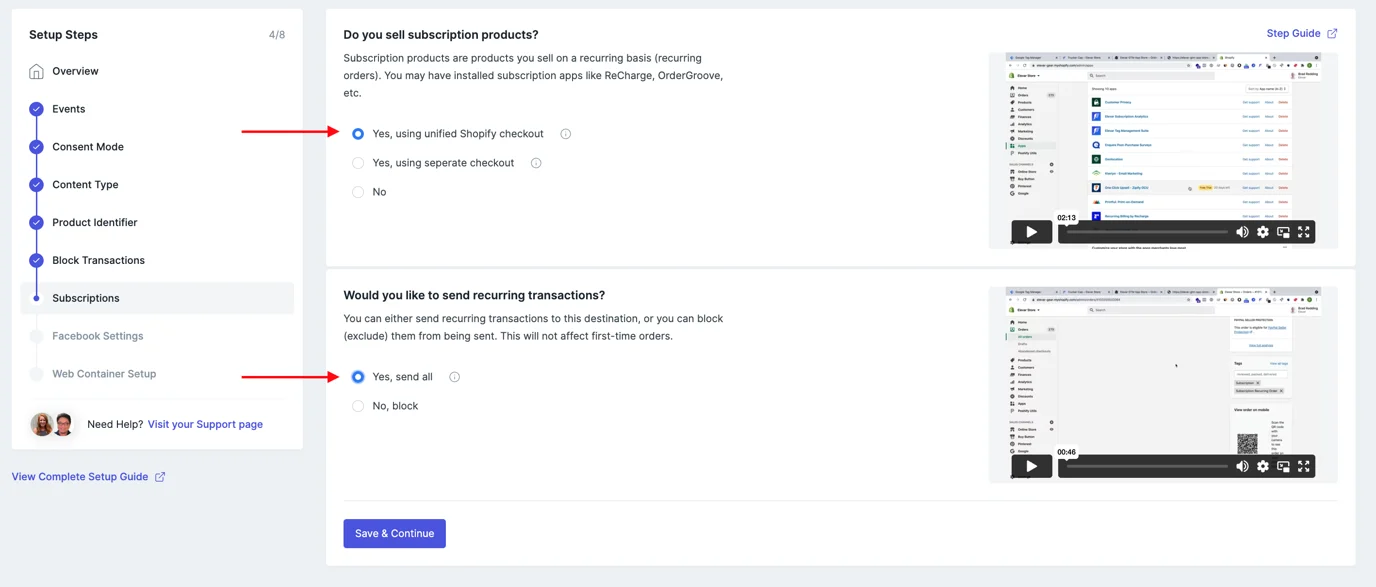Visit your Support page link
Image resolution: width=1376 pixels, height=587 pixels.
point(205,424)
